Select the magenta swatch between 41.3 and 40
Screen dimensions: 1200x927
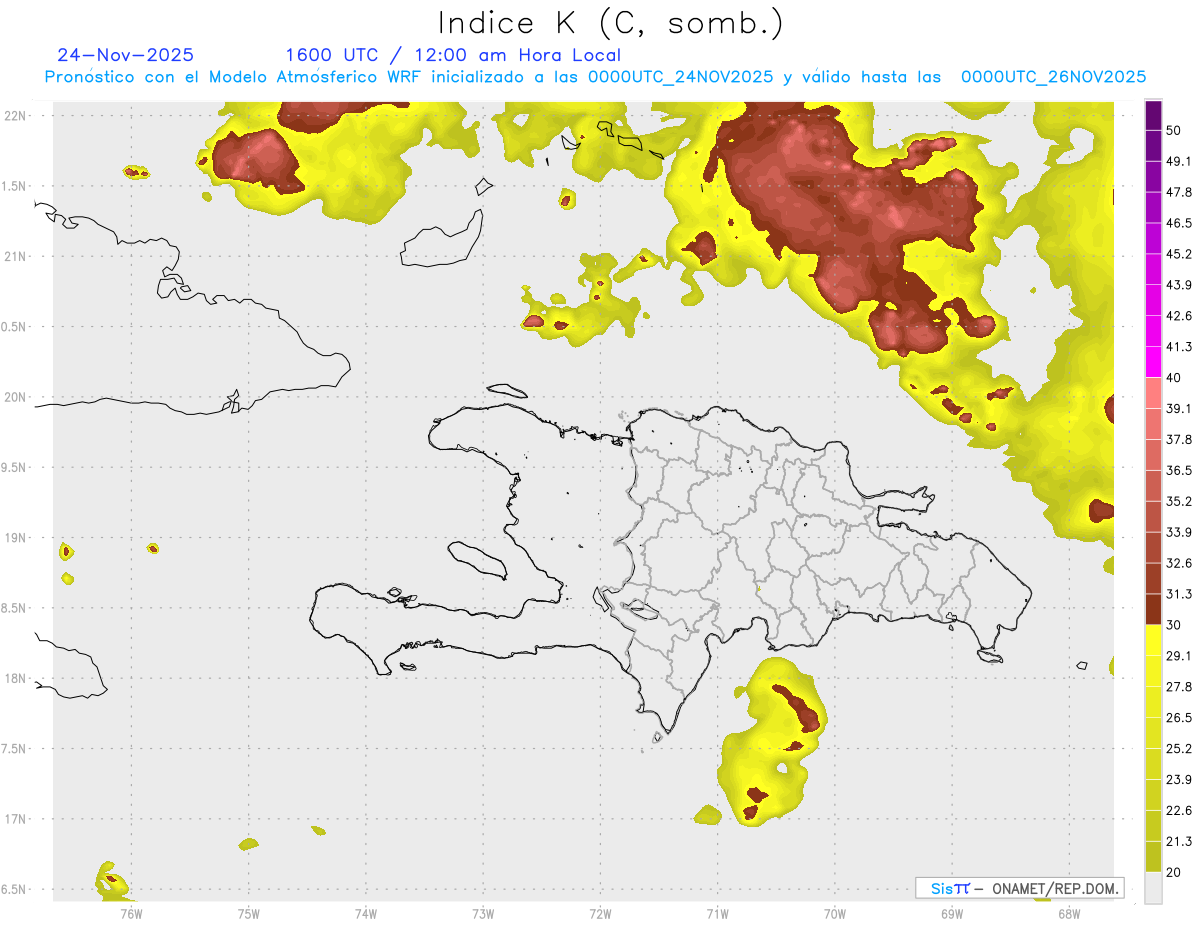point(1153,362)
